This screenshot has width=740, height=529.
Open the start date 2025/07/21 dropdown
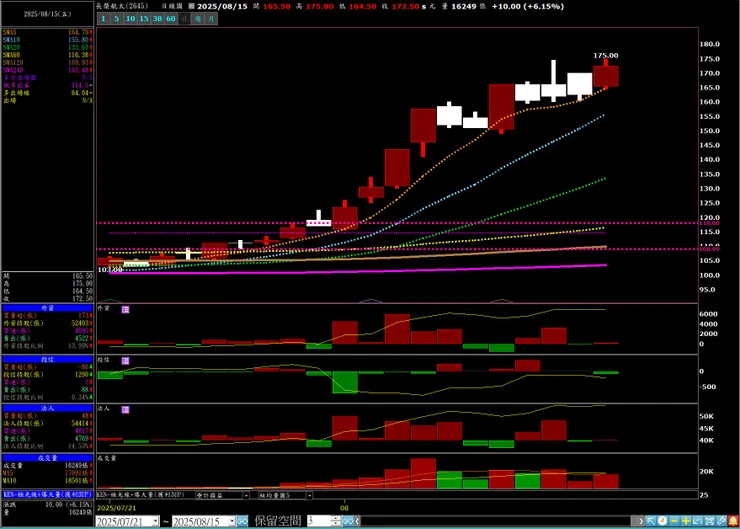[x=155, y=521]
